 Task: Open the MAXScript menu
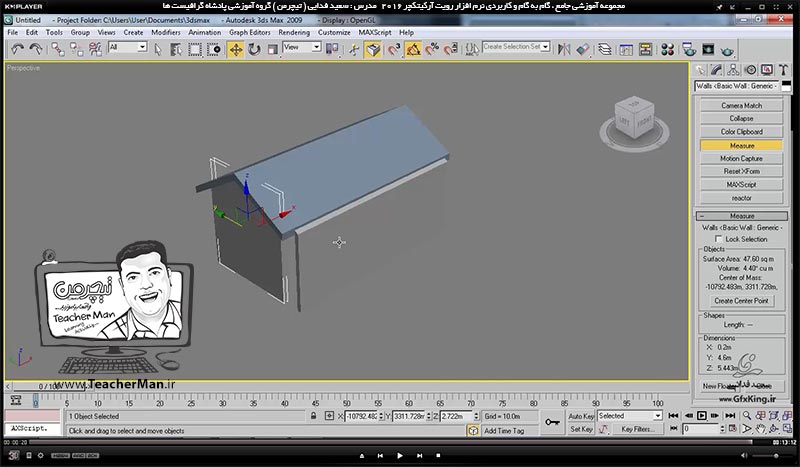(x=375, y=32)
